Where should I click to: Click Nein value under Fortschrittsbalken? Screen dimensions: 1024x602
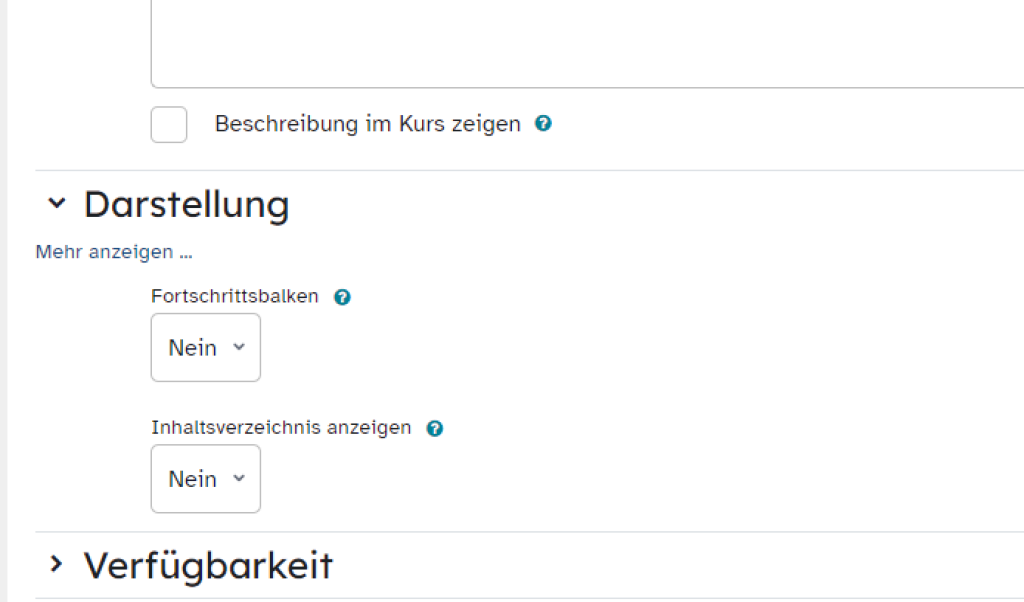pos(192,348)
